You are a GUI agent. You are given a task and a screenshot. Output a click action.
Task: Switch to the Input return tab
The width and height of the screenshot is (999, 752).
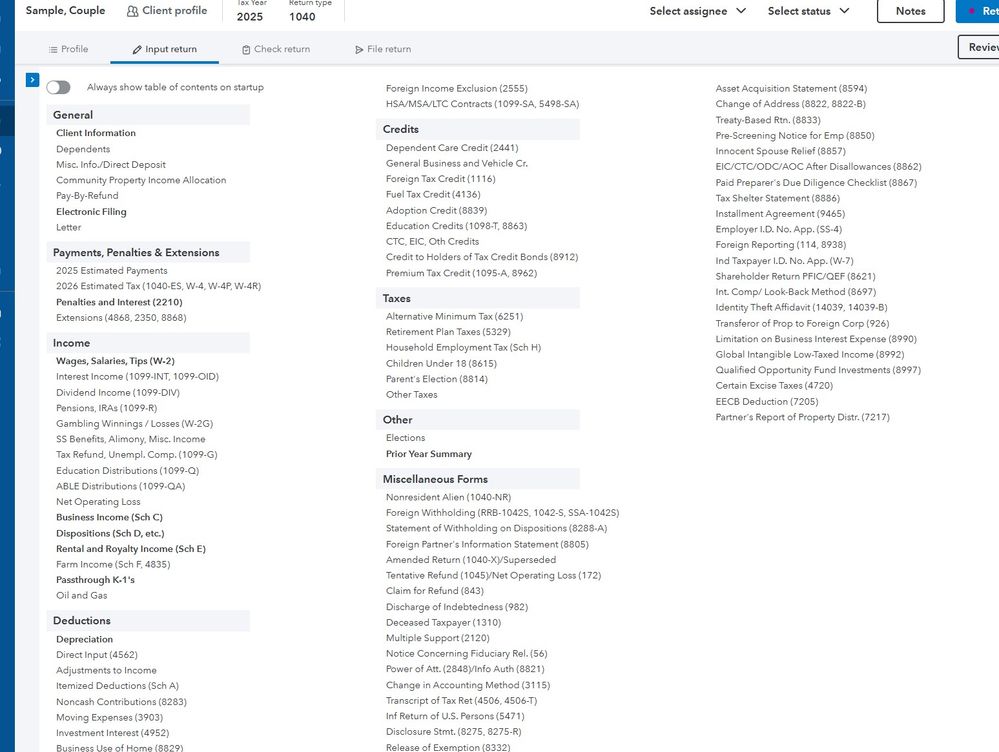pos(166,49)
